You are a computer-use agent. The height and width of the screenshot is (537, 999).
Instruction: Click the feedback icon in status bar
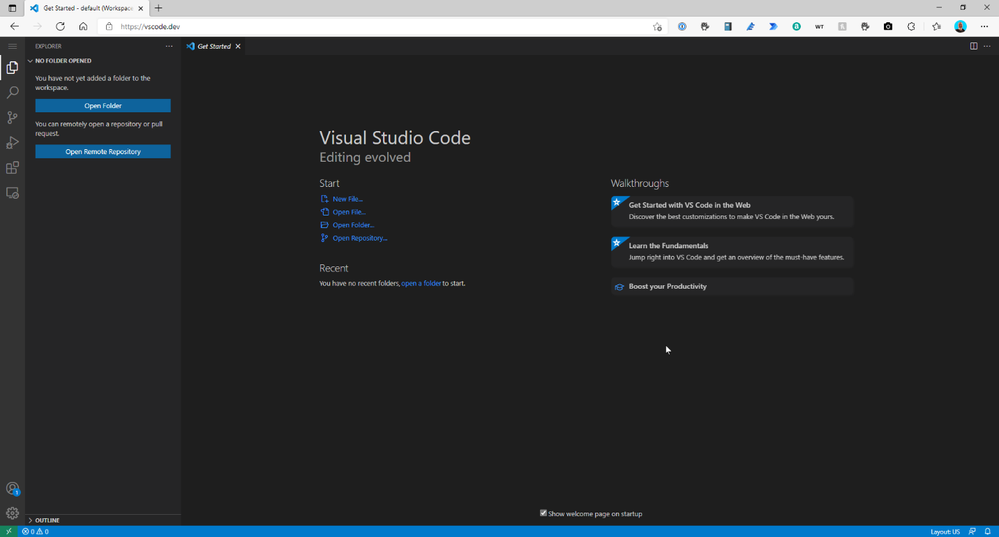(972, 531)
